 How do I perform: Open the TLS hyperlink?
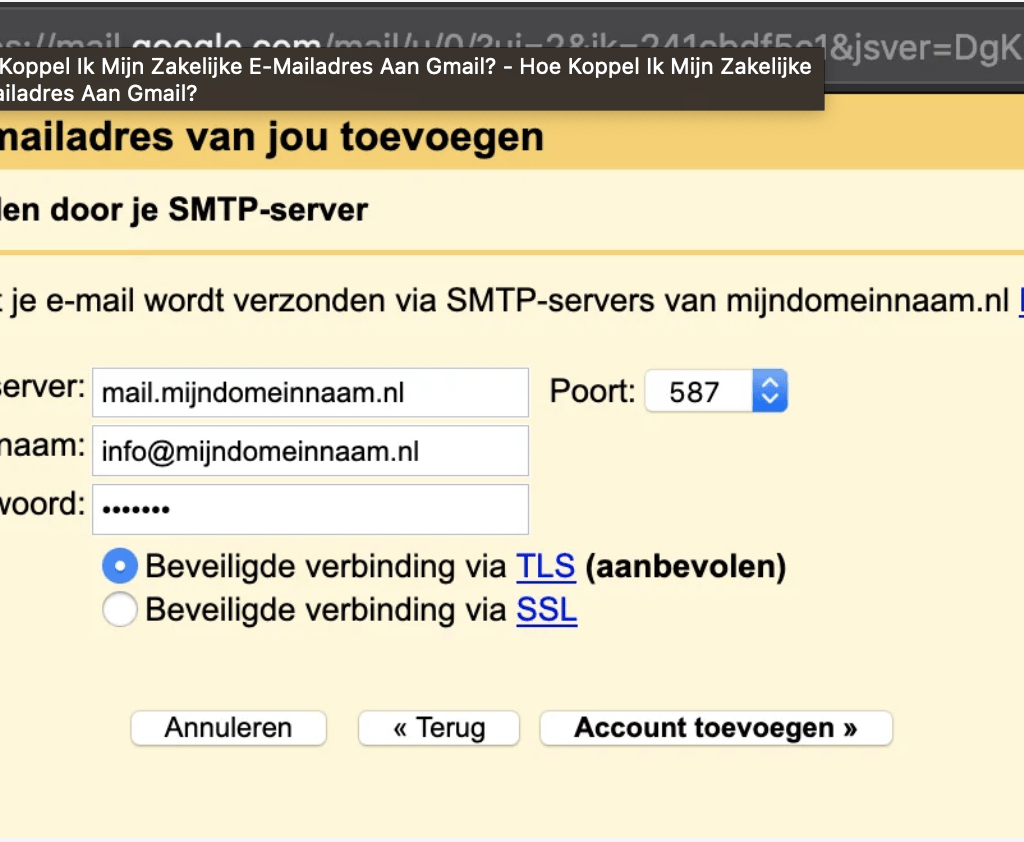click(545, 567)
